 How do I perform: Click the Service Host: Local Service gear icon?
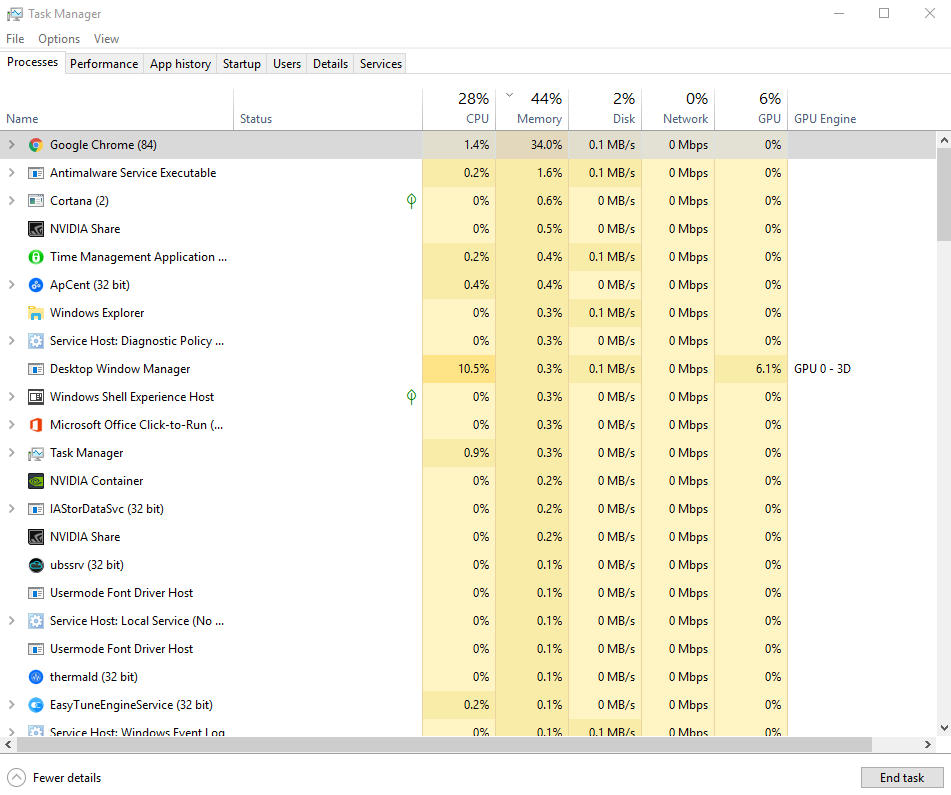pyautogui.click(x=36, y=621)
